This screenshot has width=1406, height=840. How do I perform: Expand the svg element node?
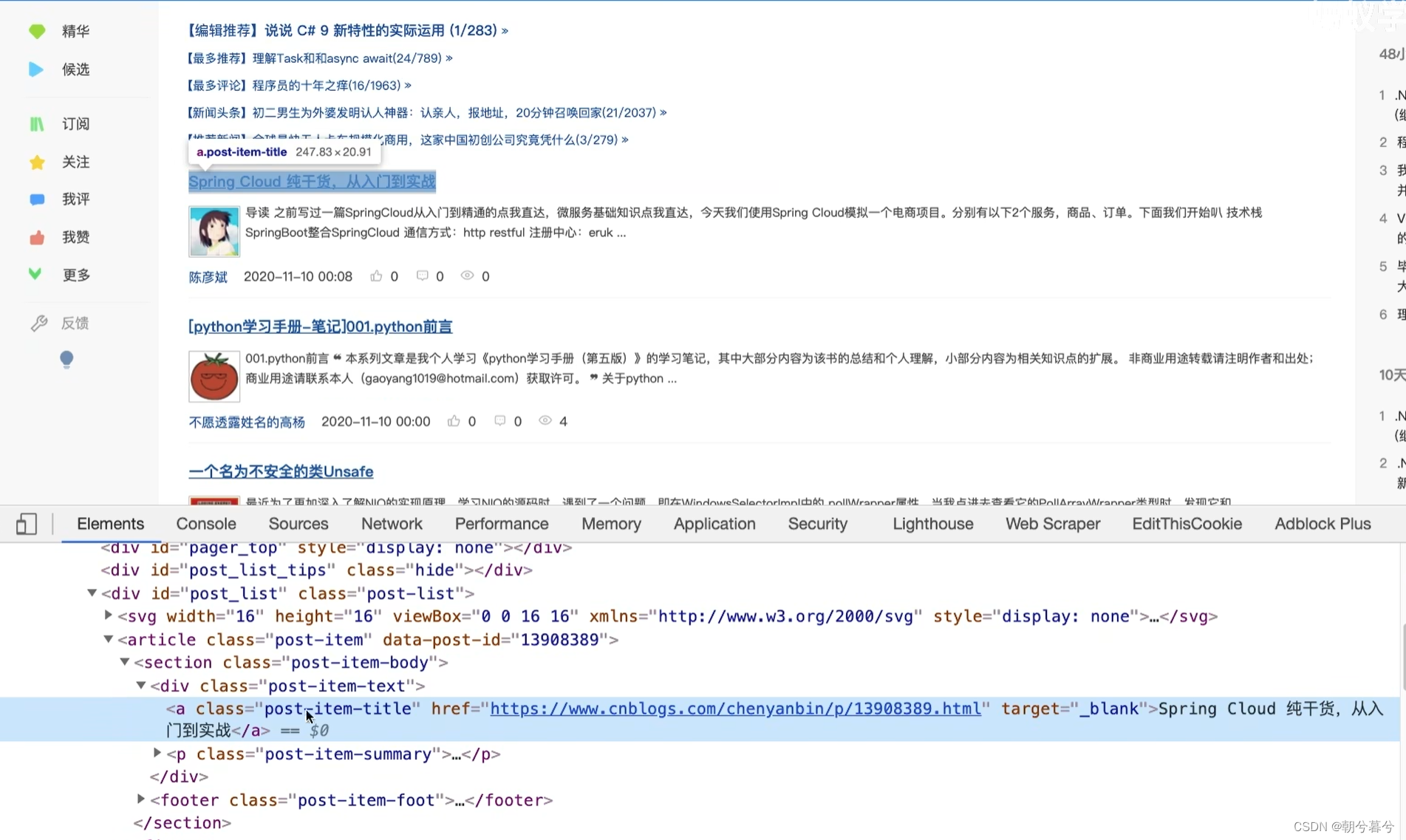[x=109, y=615]
